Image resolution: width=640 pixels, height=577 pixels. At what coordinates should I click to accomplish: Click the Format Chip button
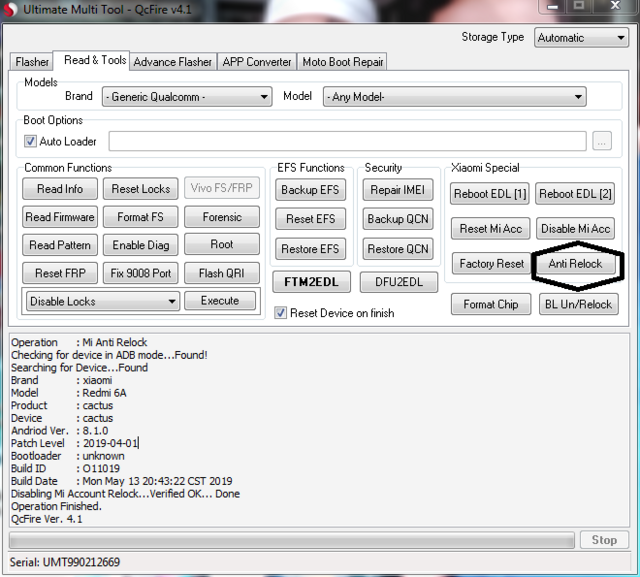[x=491, y=304]
